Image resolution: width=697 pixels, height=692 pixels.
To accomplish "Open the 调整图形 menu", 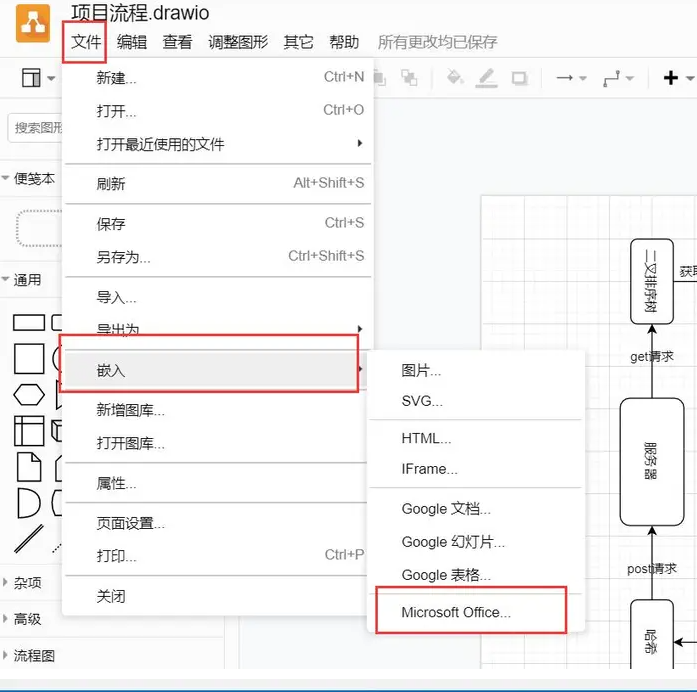I will 238,42.
